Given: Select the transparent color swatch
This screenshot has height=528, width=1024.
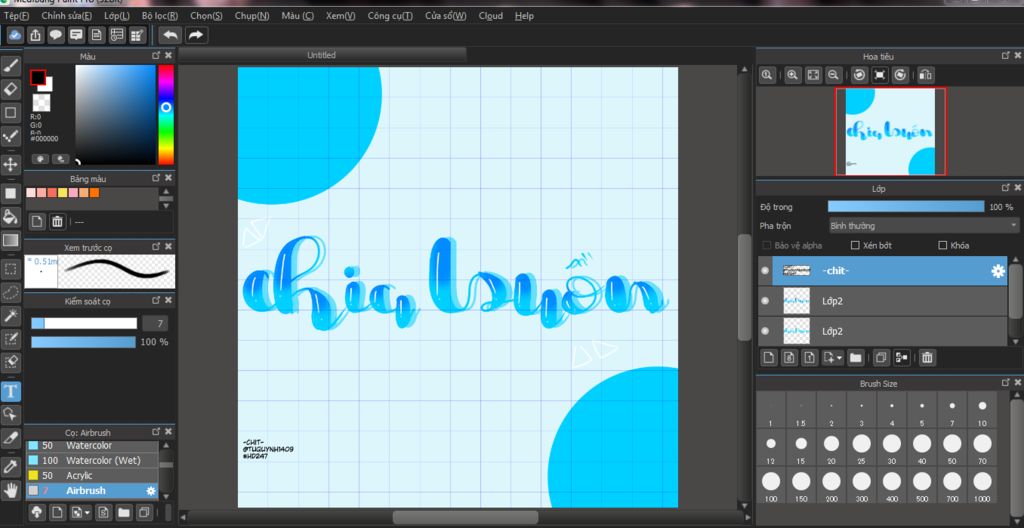Looking at the screenshot, I should 41,103.
